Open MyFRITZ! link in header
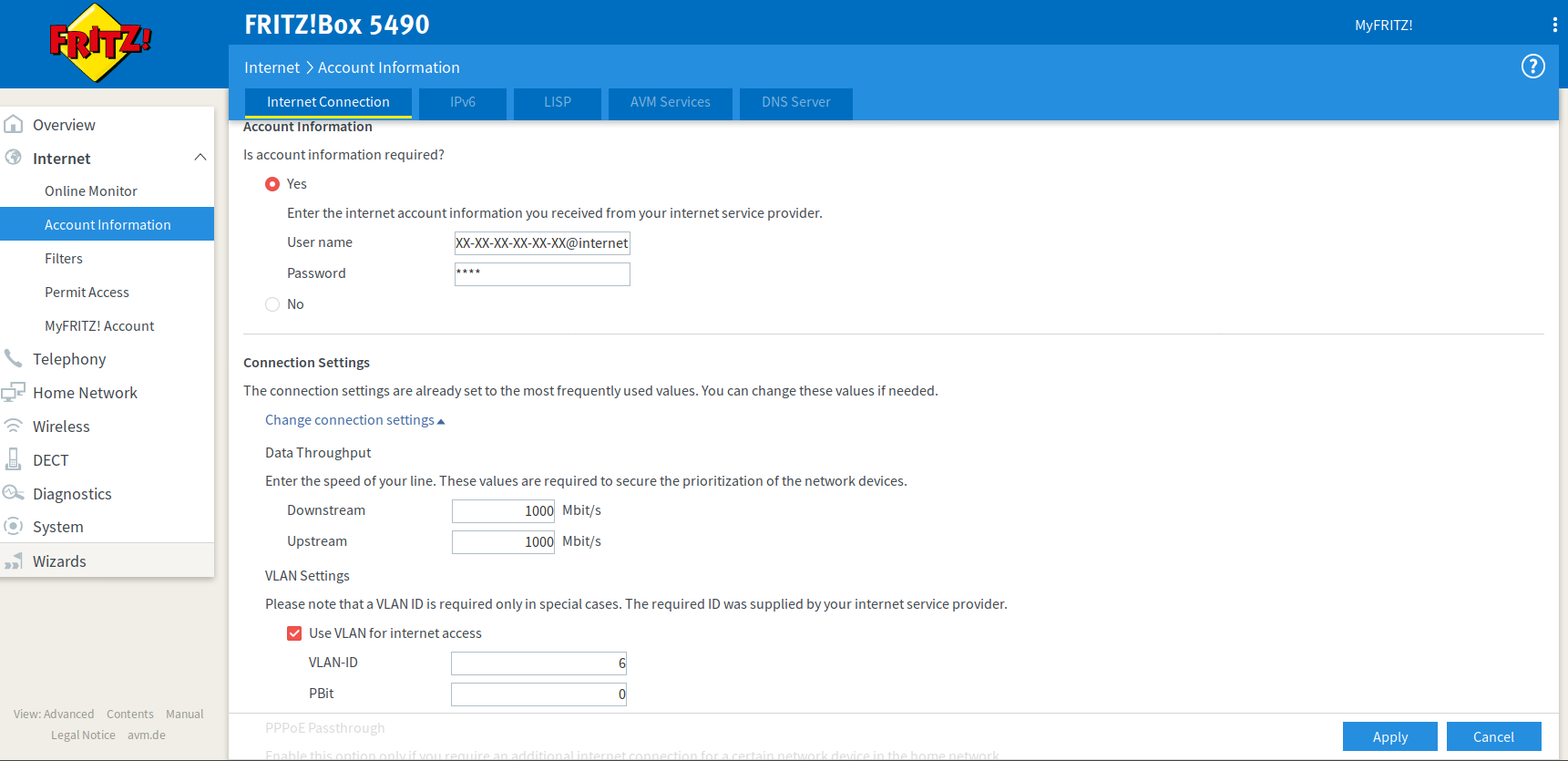1568x761 pixels. click(x=1383, y=26)
